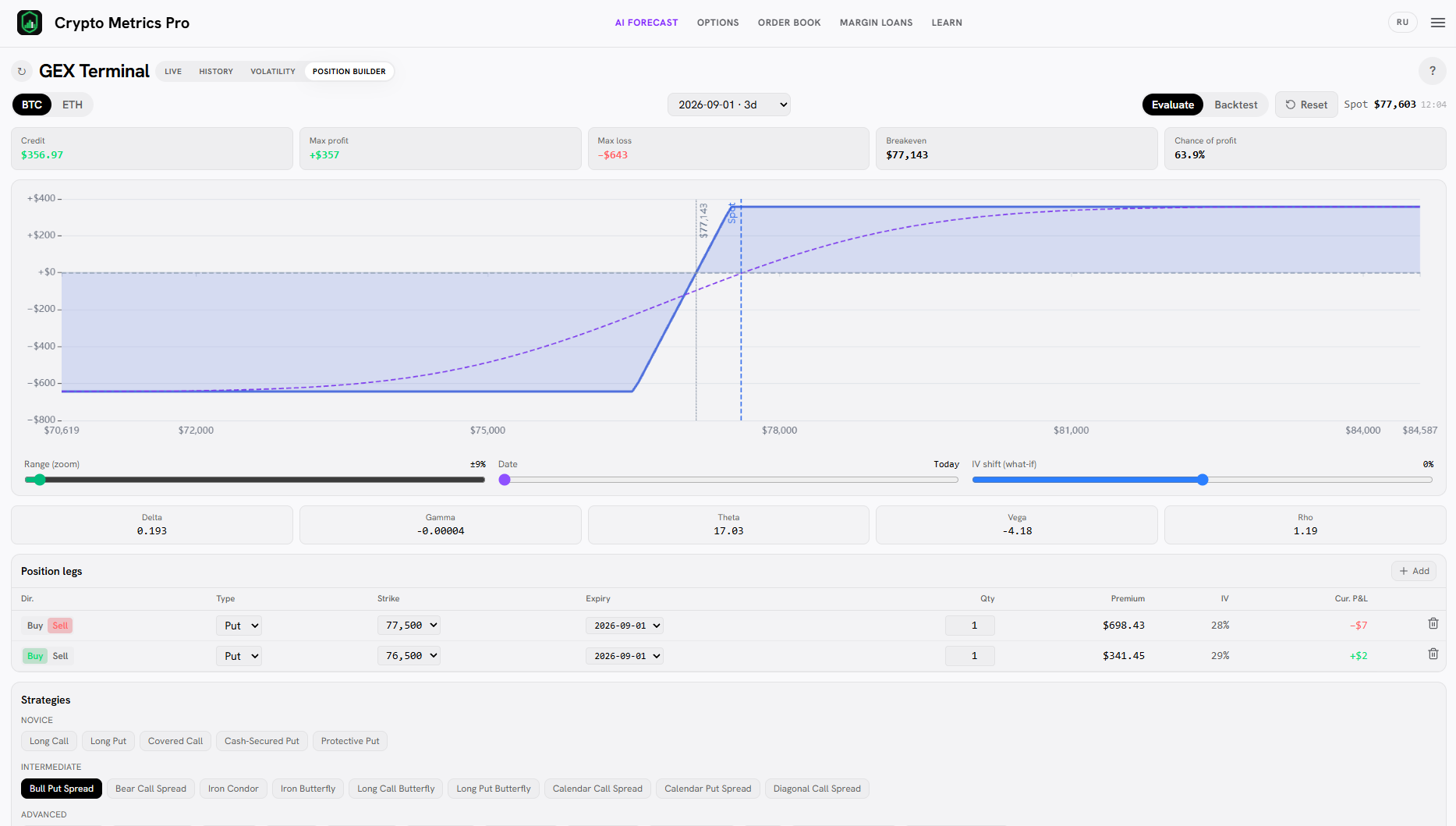1456x826 pixels.
Task: Click quantity field of the 76,500 leg
Action: (970, 656)
